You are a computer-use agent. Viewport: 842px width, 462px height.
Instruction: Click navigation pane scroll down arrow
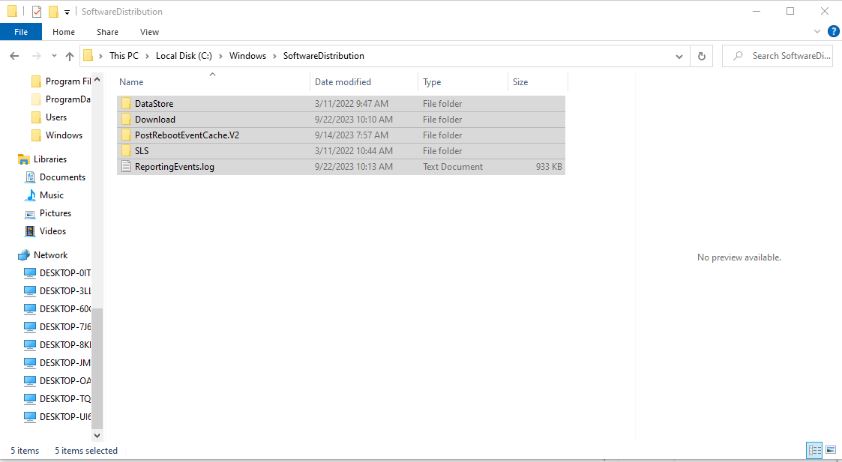pyautogui.click(x=97, y=435)
